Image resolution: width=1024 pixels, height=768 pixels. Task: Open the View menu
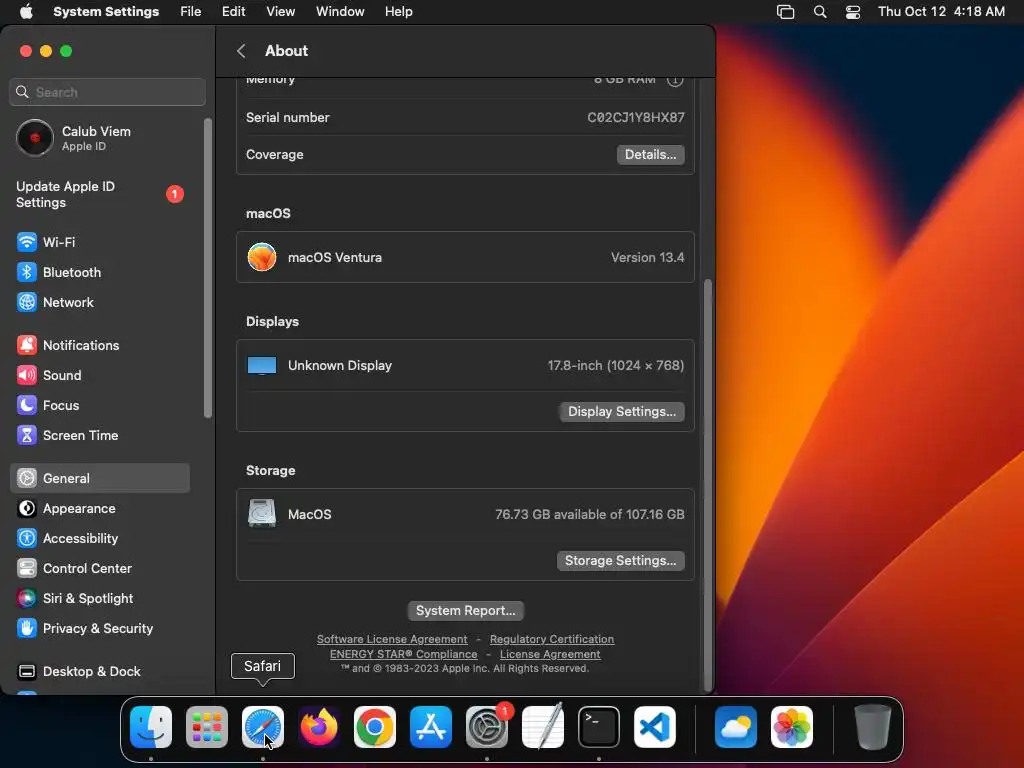tap(281, 12)
